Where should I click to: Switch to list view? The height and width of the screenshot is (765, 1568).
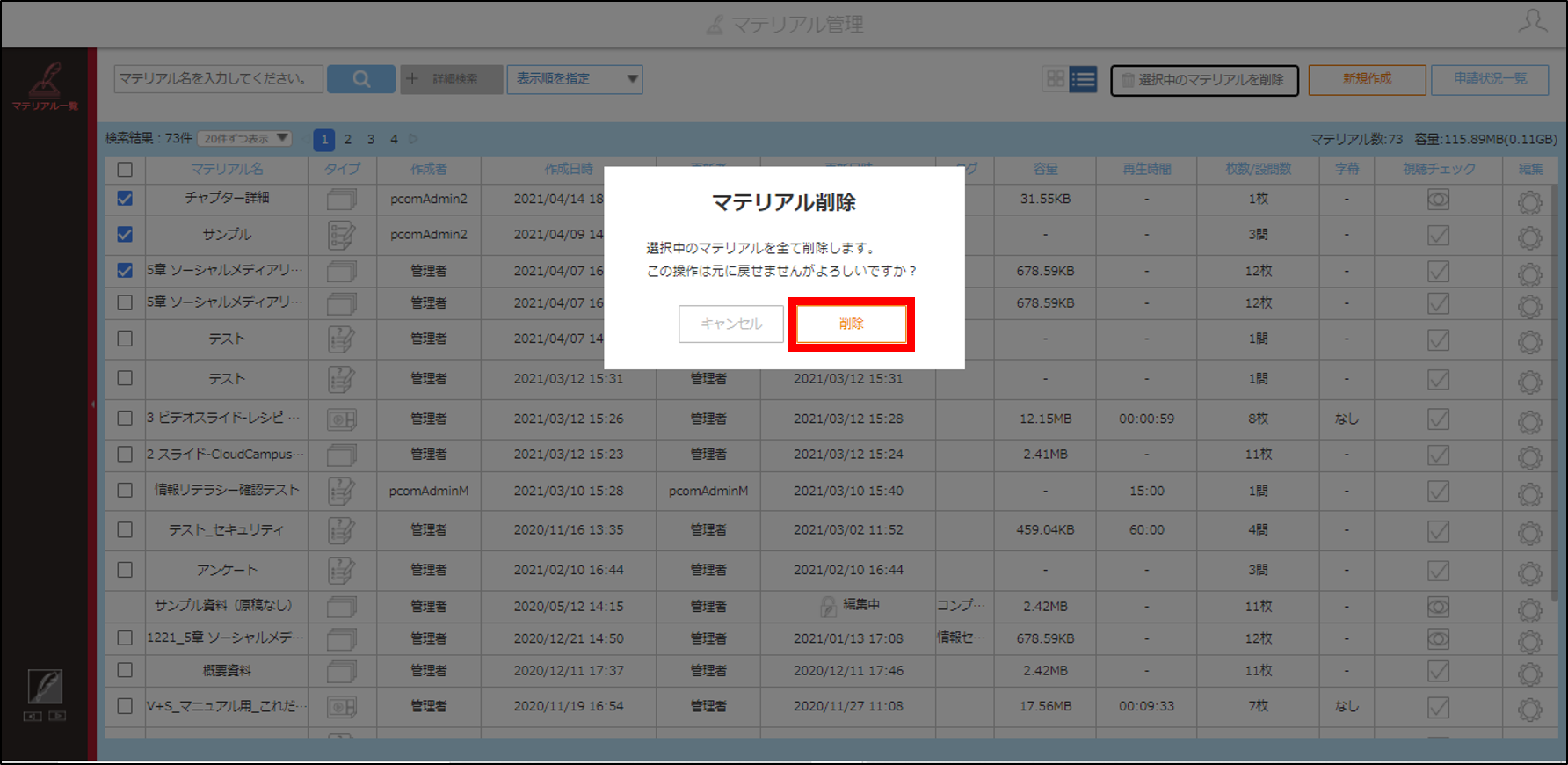pos(1083,79)
